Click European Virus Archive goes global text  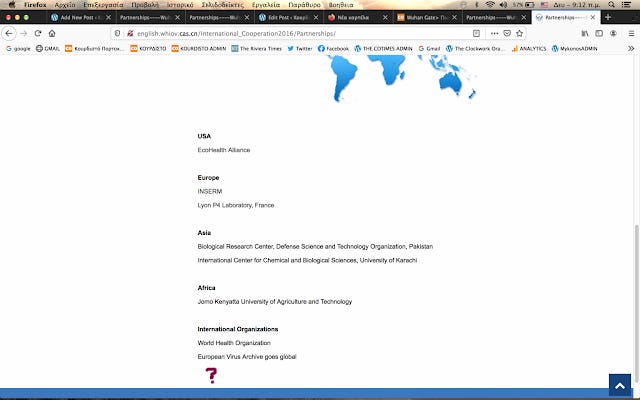[247, 357]
